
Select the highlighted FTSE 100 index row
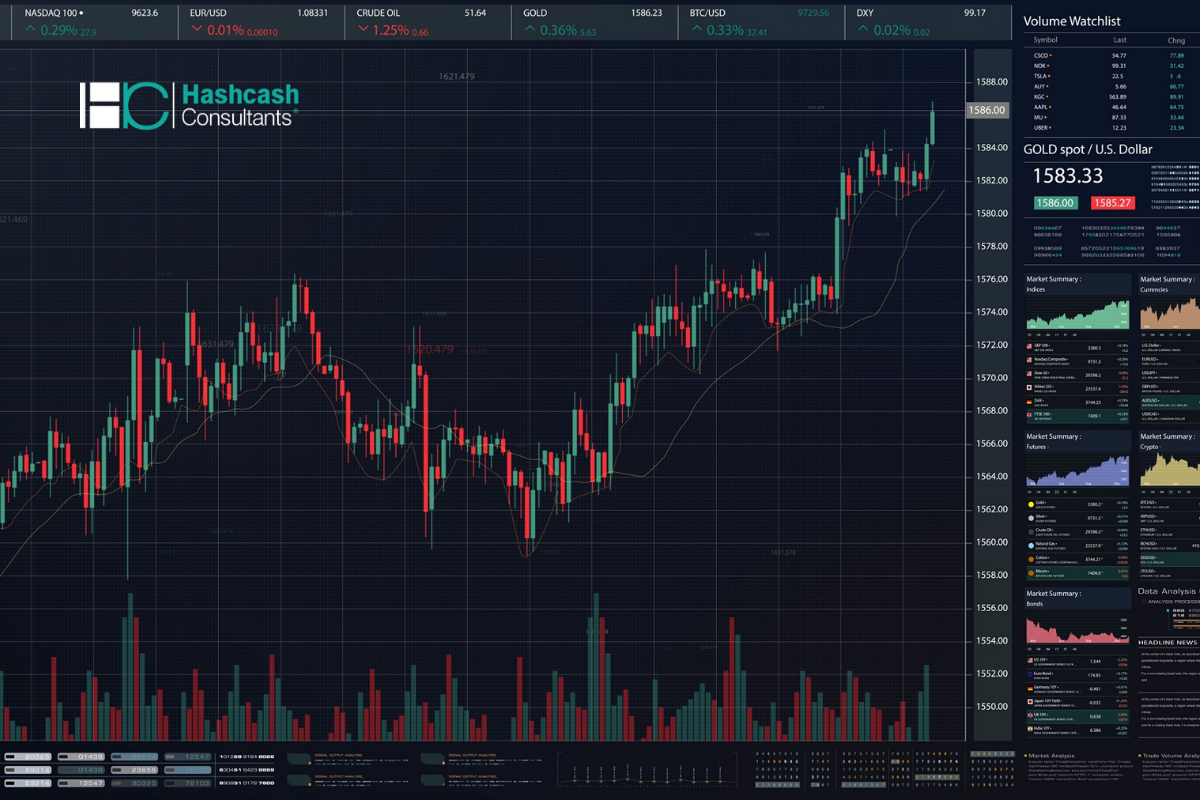[x=1078, y=414]
